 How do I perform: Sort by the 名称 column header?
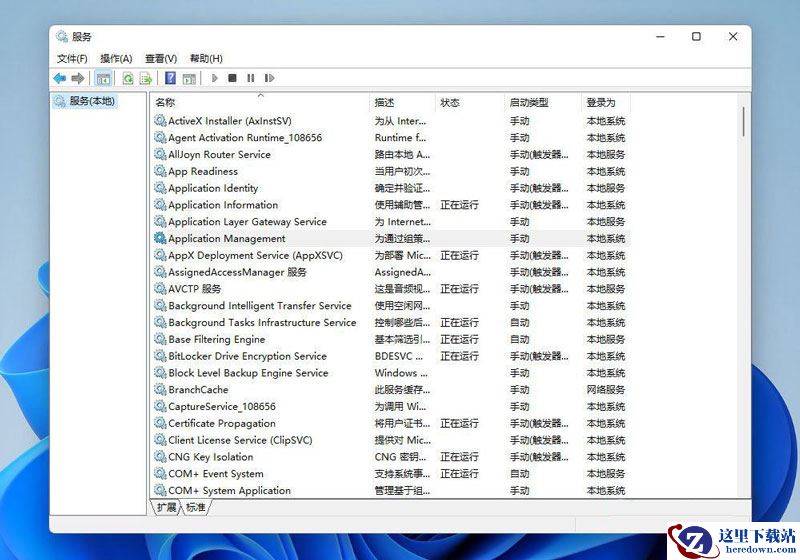(x=259, y=103)
